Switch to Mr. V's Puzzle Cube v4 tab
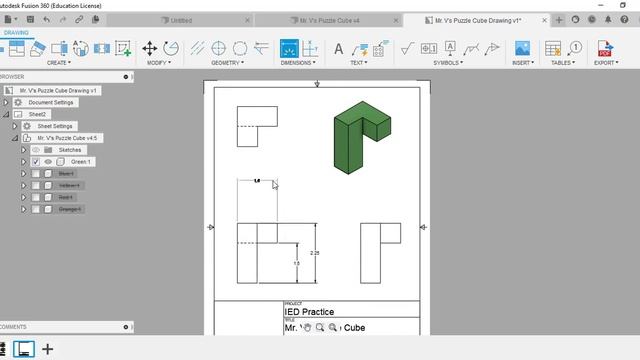This screenshot has height=360, width=640. pyautogui.click(x=329, y=20)
